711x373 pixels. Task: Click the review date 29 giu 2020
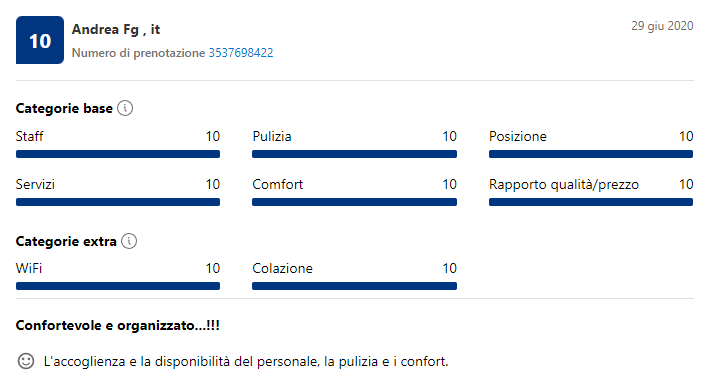tap(662, 26)
